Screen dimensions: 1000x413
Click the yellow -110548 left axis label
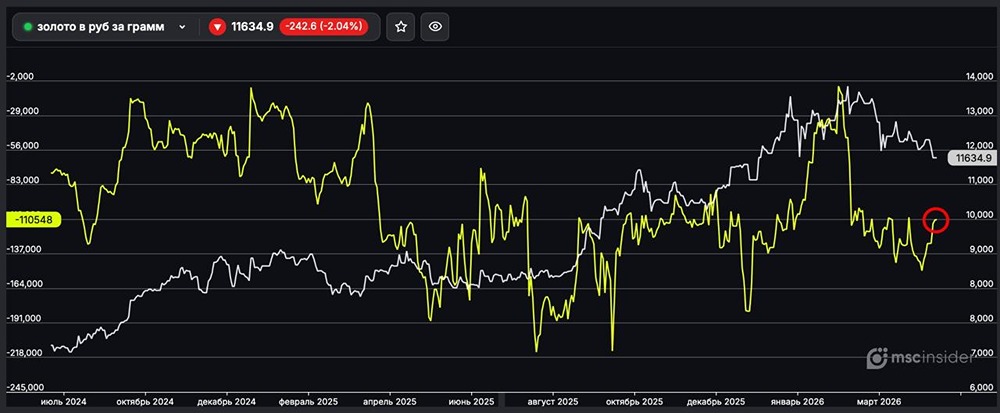click(34, 219)
